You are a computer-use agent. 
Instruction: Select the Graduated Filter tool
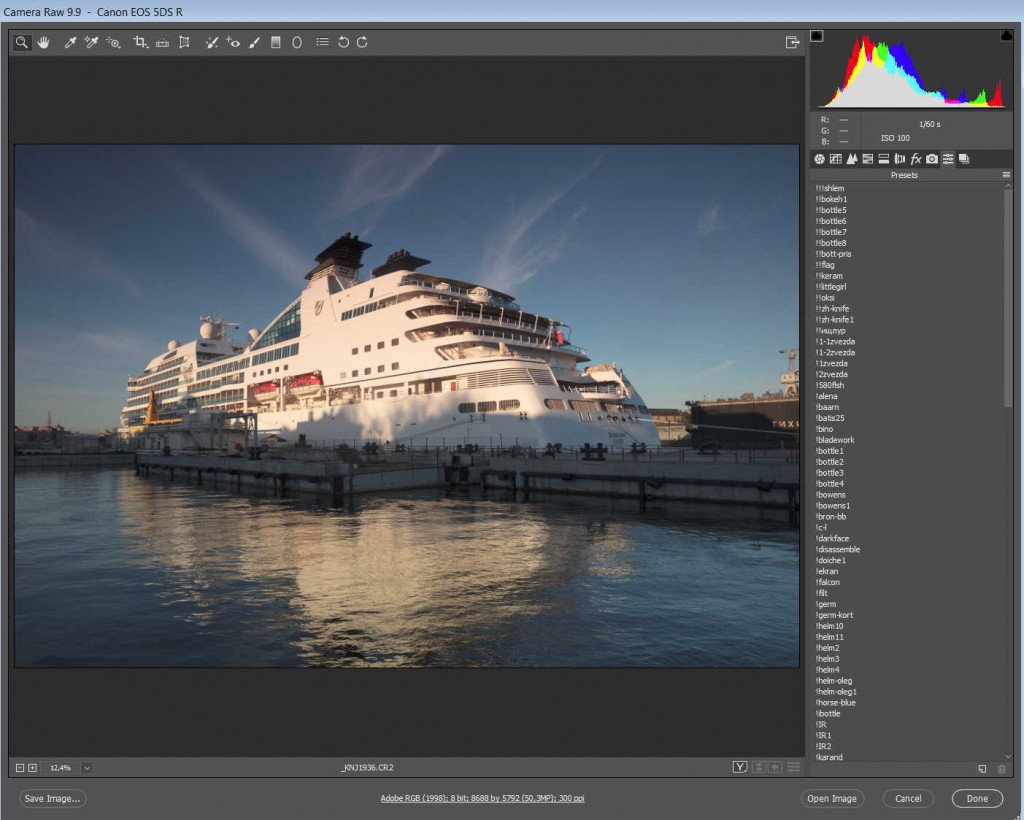pos(275,43)
